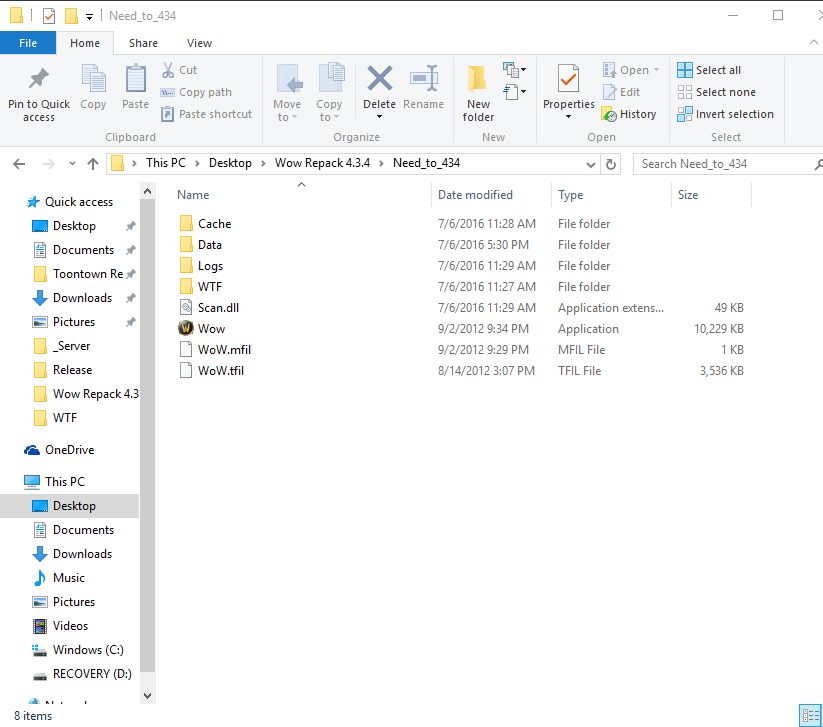The height and width of the screenshot is (727, 823).
Task: Click the Rename ribbon icon
Action: (424, 78)
